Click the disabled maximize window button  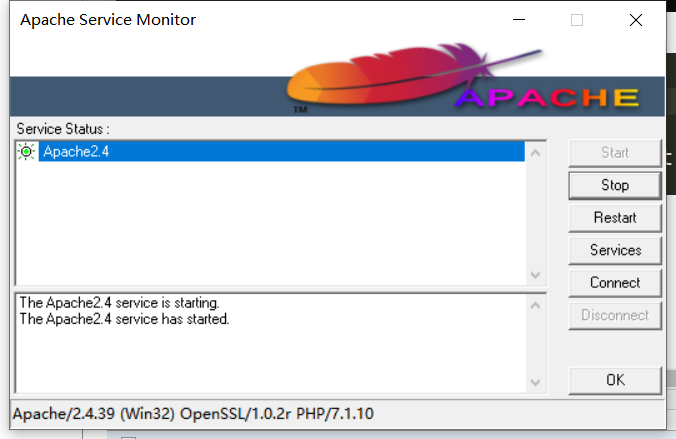point(577,20)
